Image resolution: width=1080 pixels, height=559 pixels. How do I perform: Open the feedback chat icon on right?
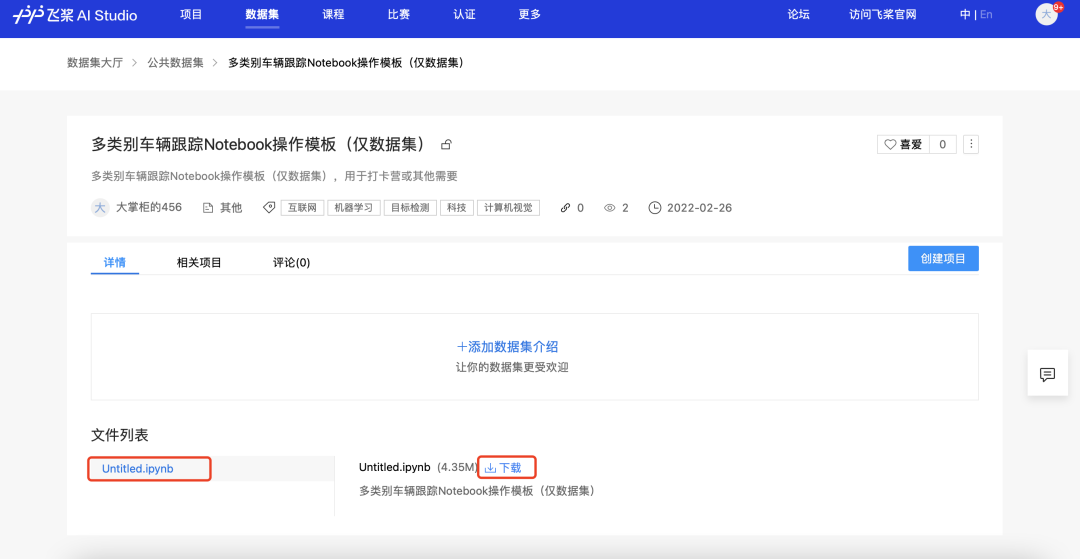[1047, 375]
